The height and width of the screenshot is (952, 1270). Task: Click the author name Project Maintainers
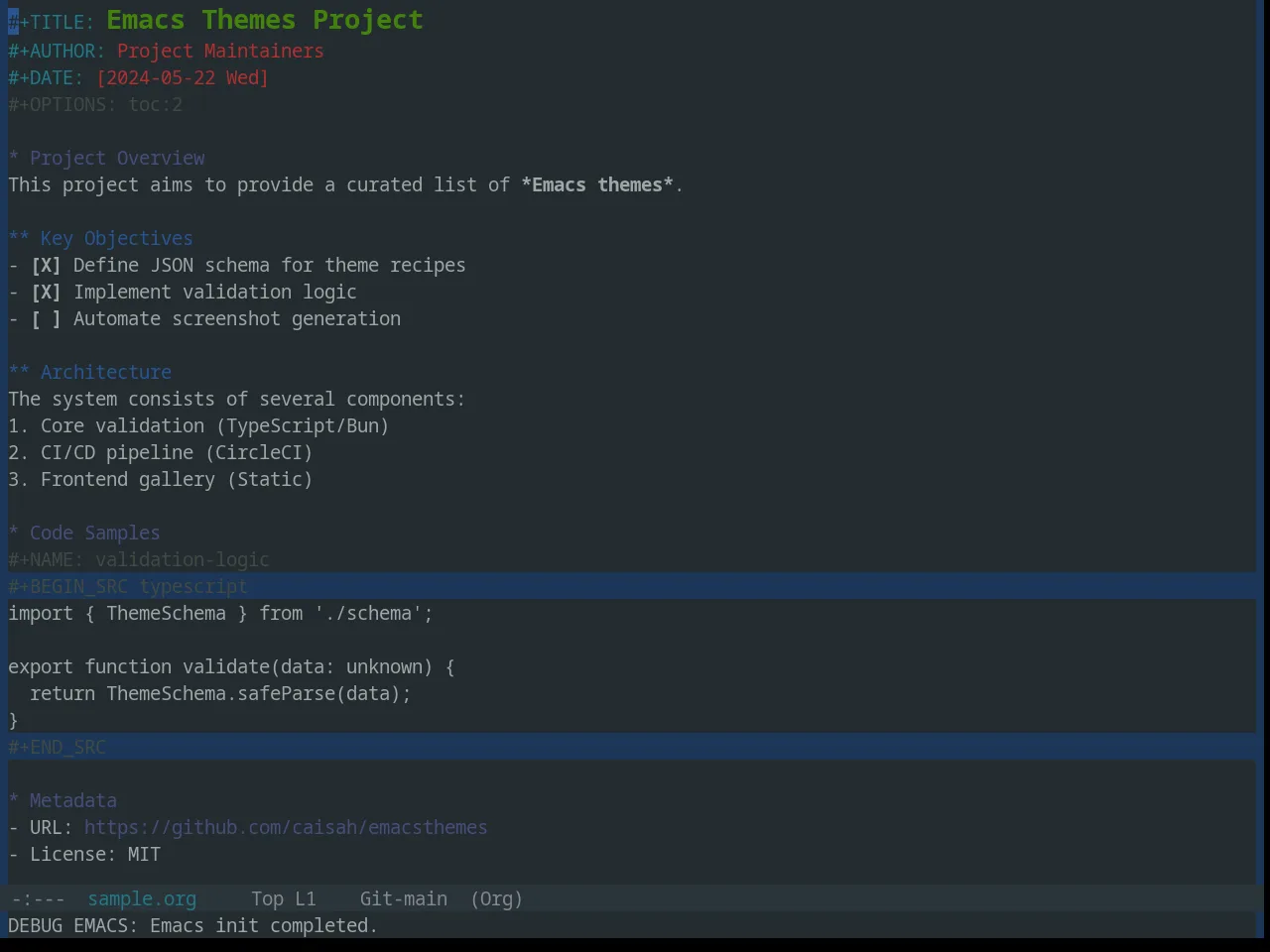point(220,52)
